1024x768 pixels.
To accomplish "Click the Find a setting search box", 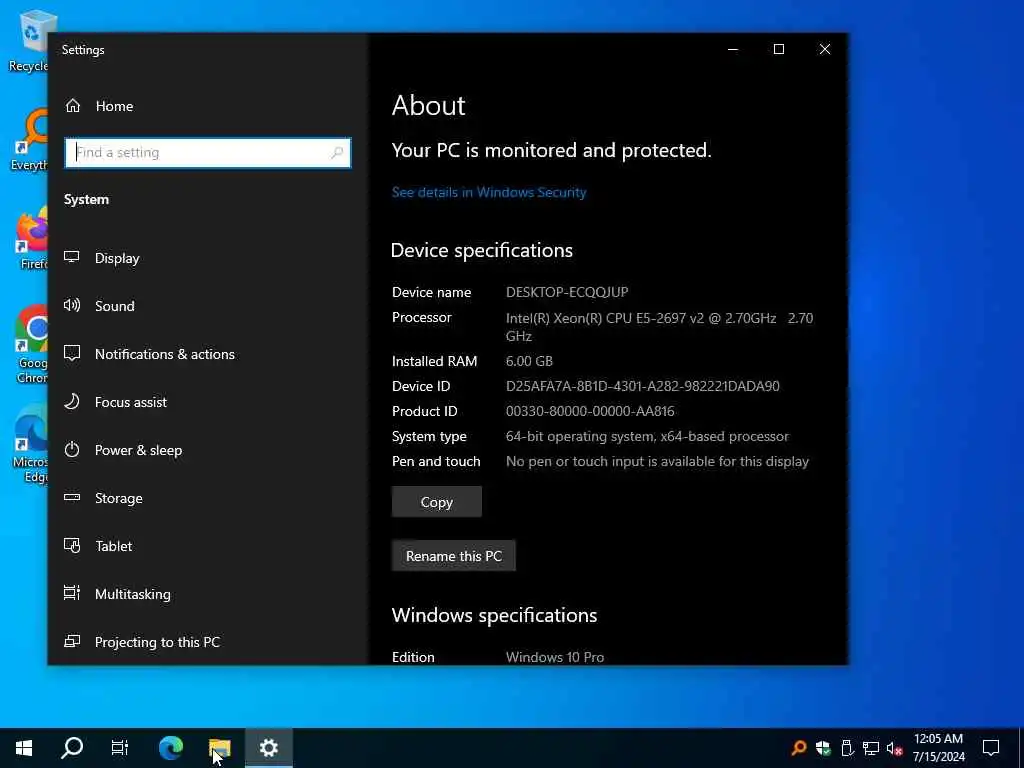I will tap(208, 153).
